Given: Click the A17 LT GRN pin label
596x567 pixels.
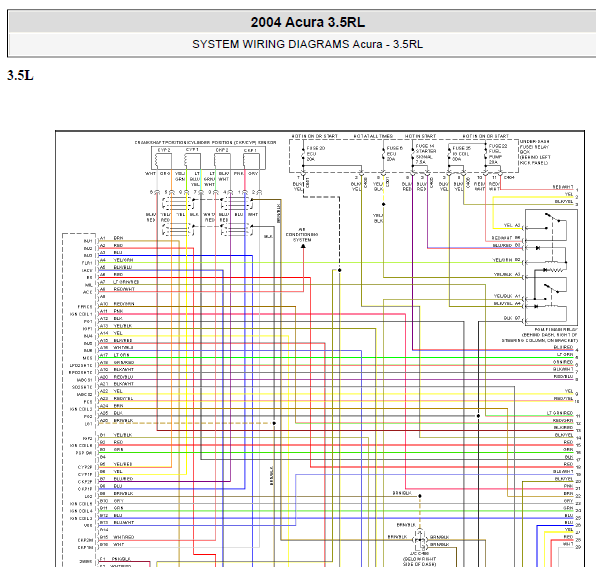Looking at the screenshot, I should point(114,355).
